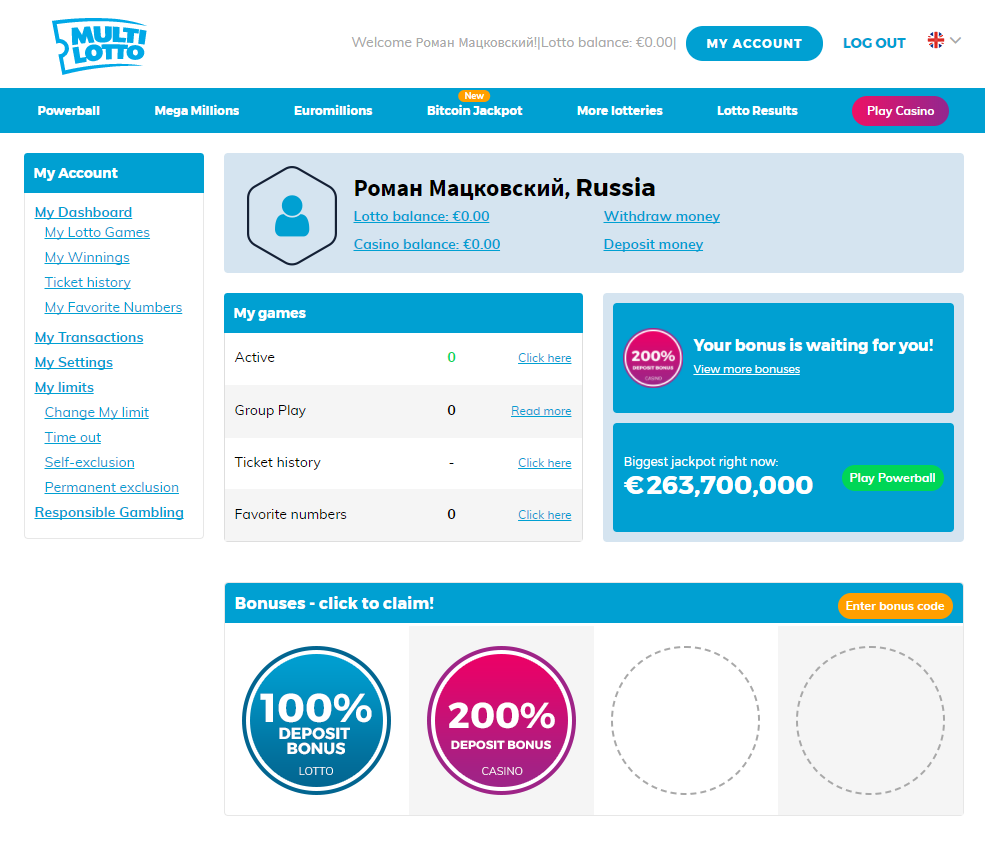Open Change My limit link
The height and width of the screenshot is (854, 985).
96,412
